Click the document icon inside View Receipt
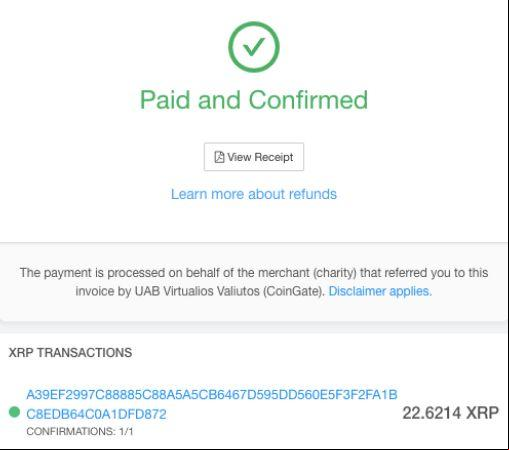The width and height of the screenshot is (509, 450). pyautogui.click(x=219, y=157)
